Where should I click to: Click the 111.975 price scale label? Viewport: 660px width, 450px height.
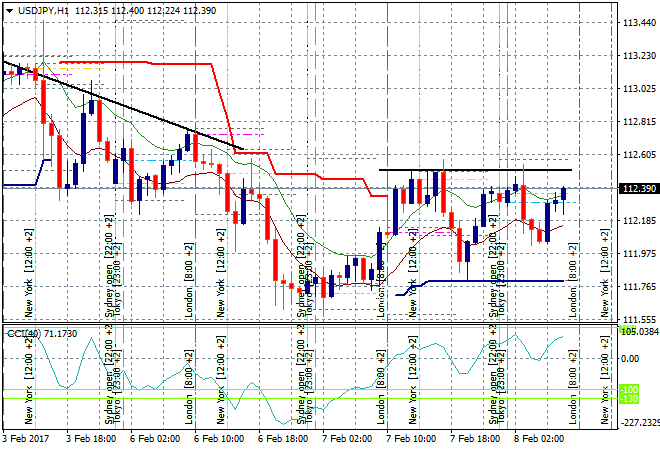pyautogui.click(x=639, y=253)
